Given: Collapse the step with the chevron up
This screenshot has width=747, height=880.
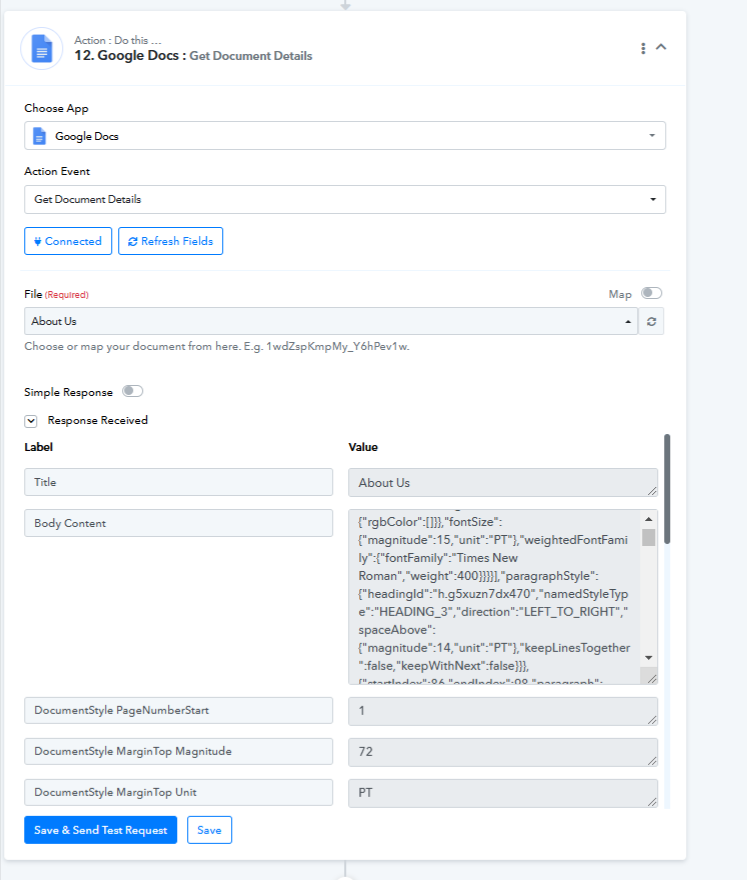Looking at the screenshot, I should pyautogui.click(x=661, y=47).
